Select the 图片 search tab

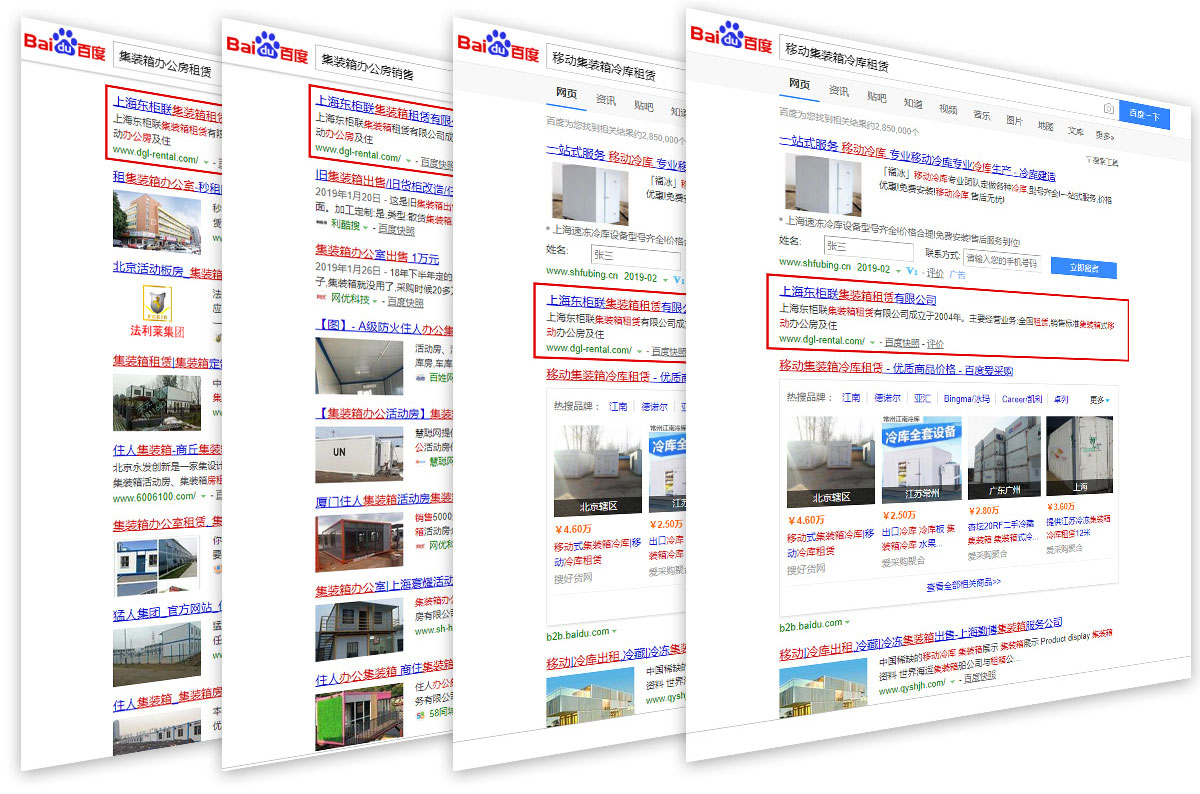pos(1014,119)
